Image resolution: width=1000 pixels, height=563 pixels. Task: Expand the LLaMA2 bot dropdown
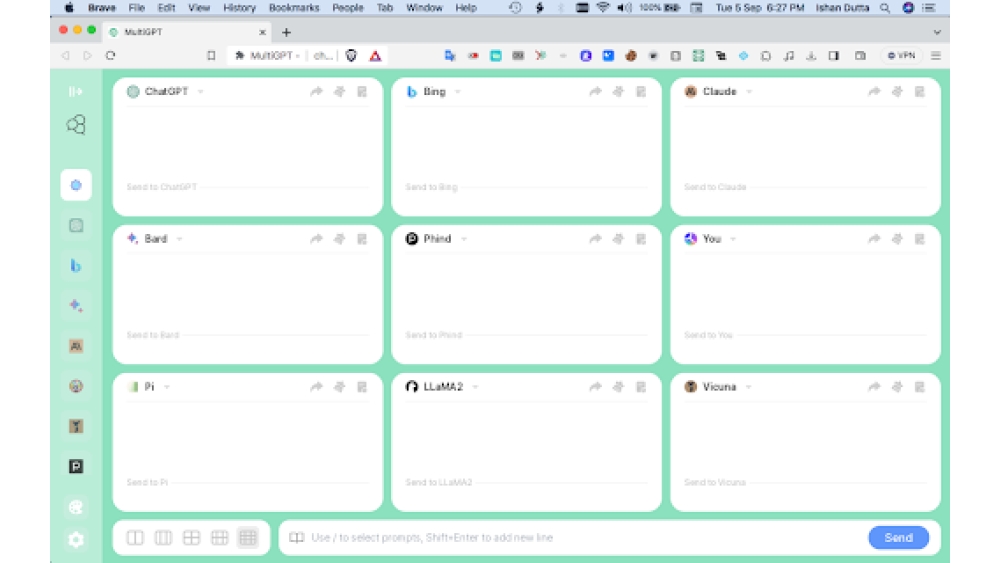(476, 387)
